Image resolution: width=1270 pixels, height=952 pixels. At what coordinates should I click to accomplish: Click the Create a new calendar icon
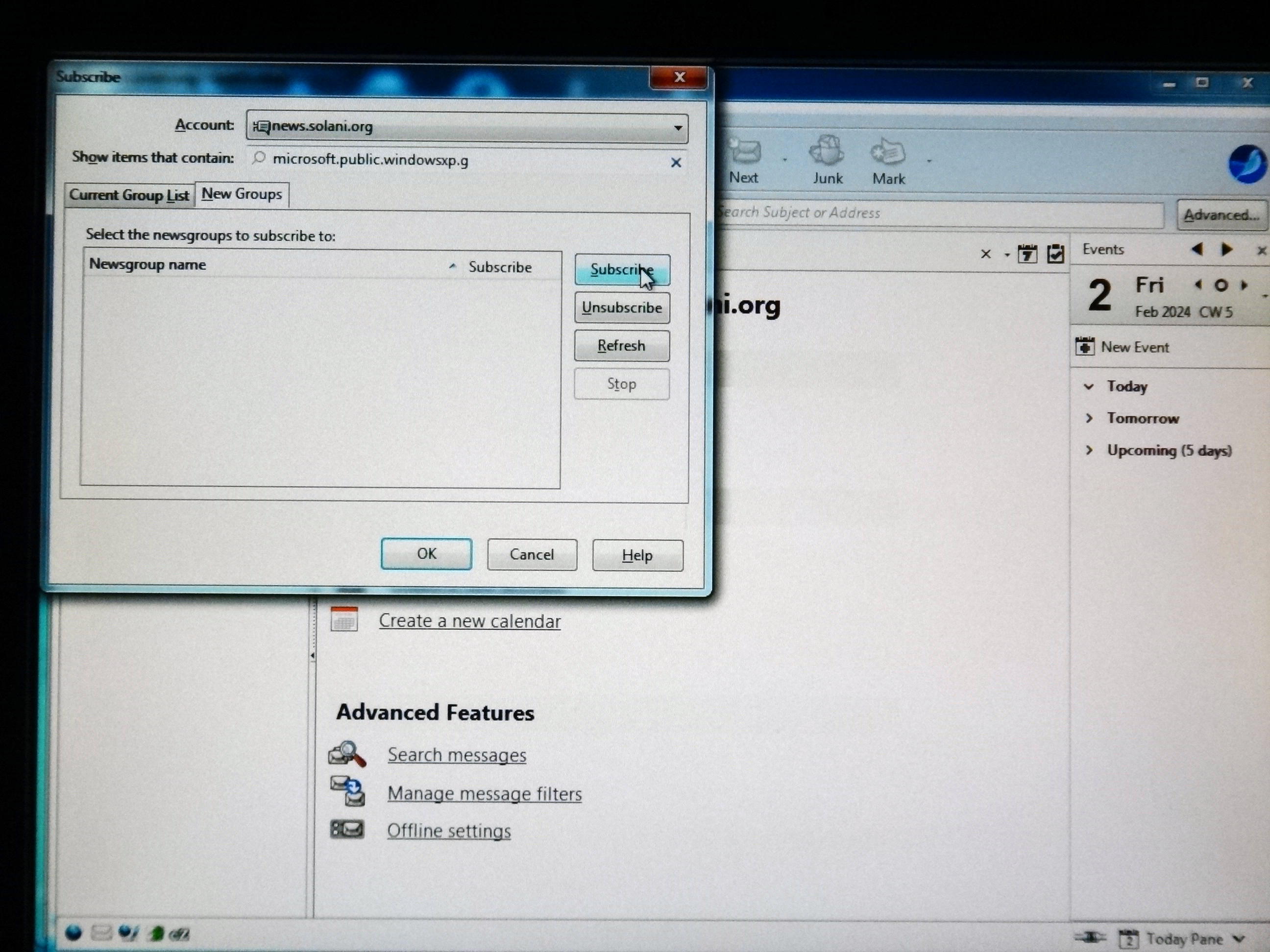point(344,619)
